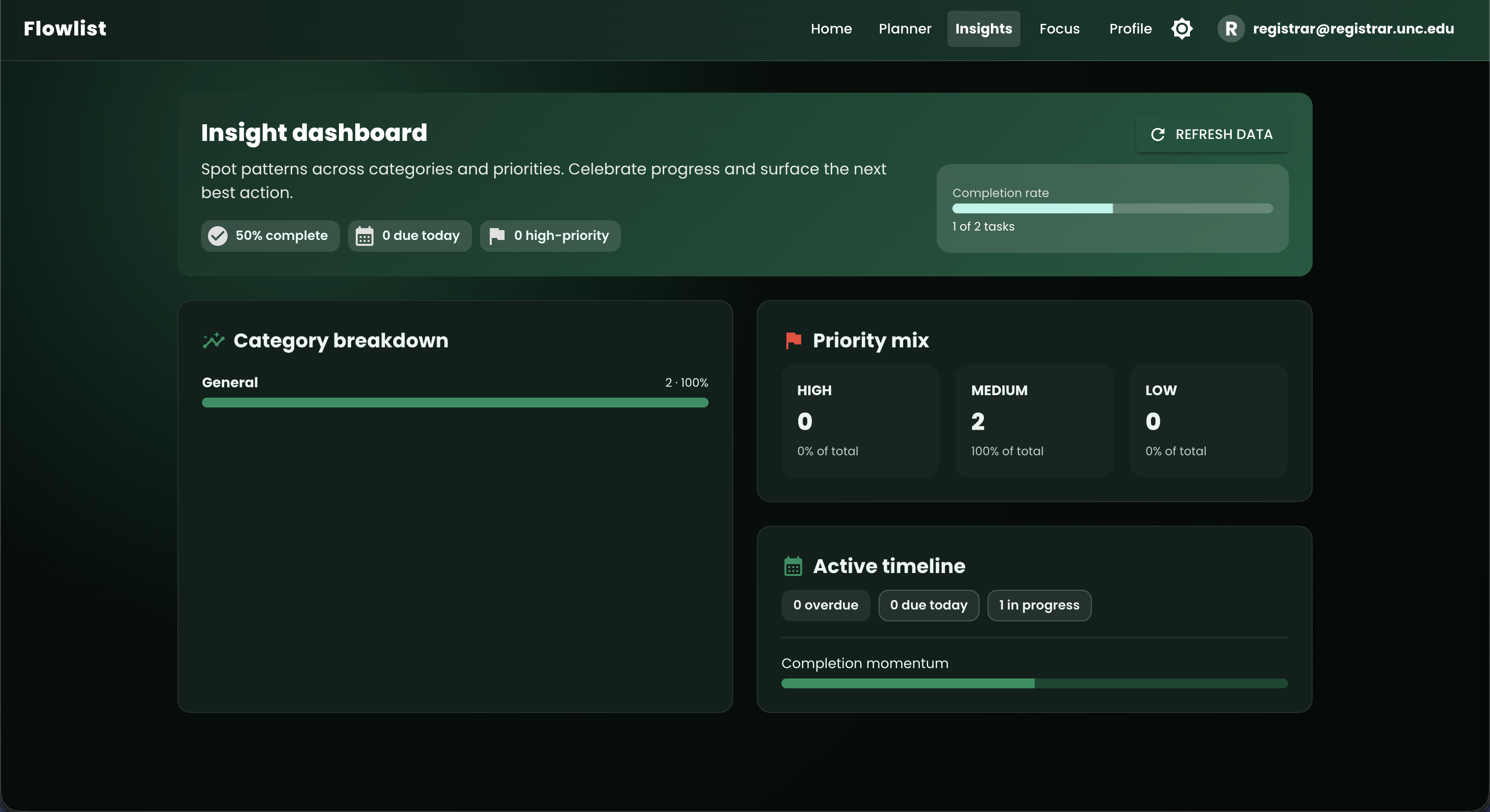Screen dimensions: 1490x812
Task: Click the calendar icon on 0 due today badge
Action: [365, 236]
